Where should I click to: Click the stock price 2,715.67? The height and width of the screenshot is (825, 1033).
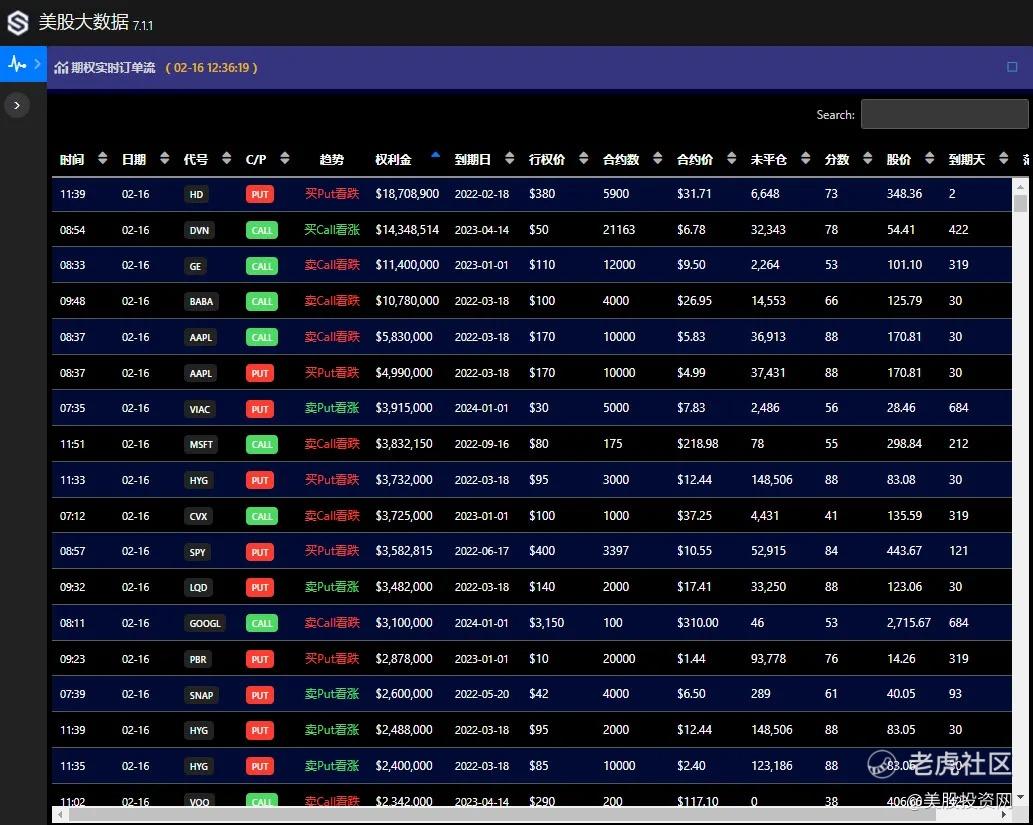[908, 623]
